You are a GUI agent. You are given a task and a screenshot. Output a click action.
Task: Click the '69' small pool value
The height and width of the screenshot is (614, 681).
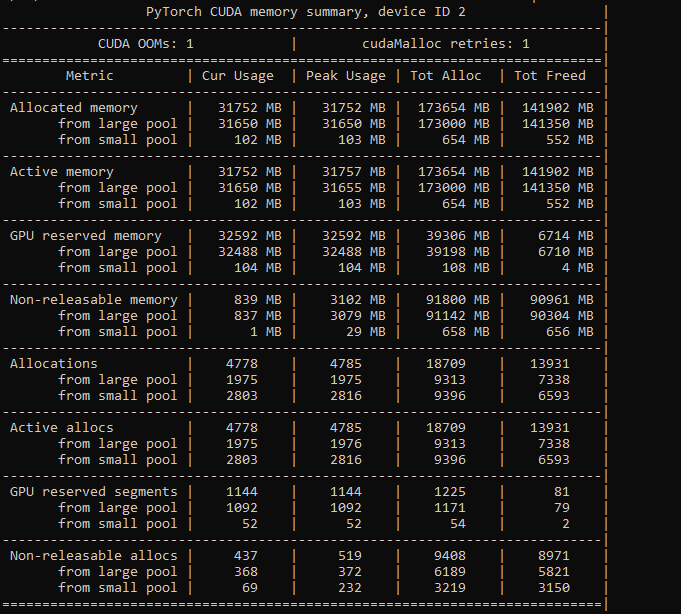click(x=250, y=588)
